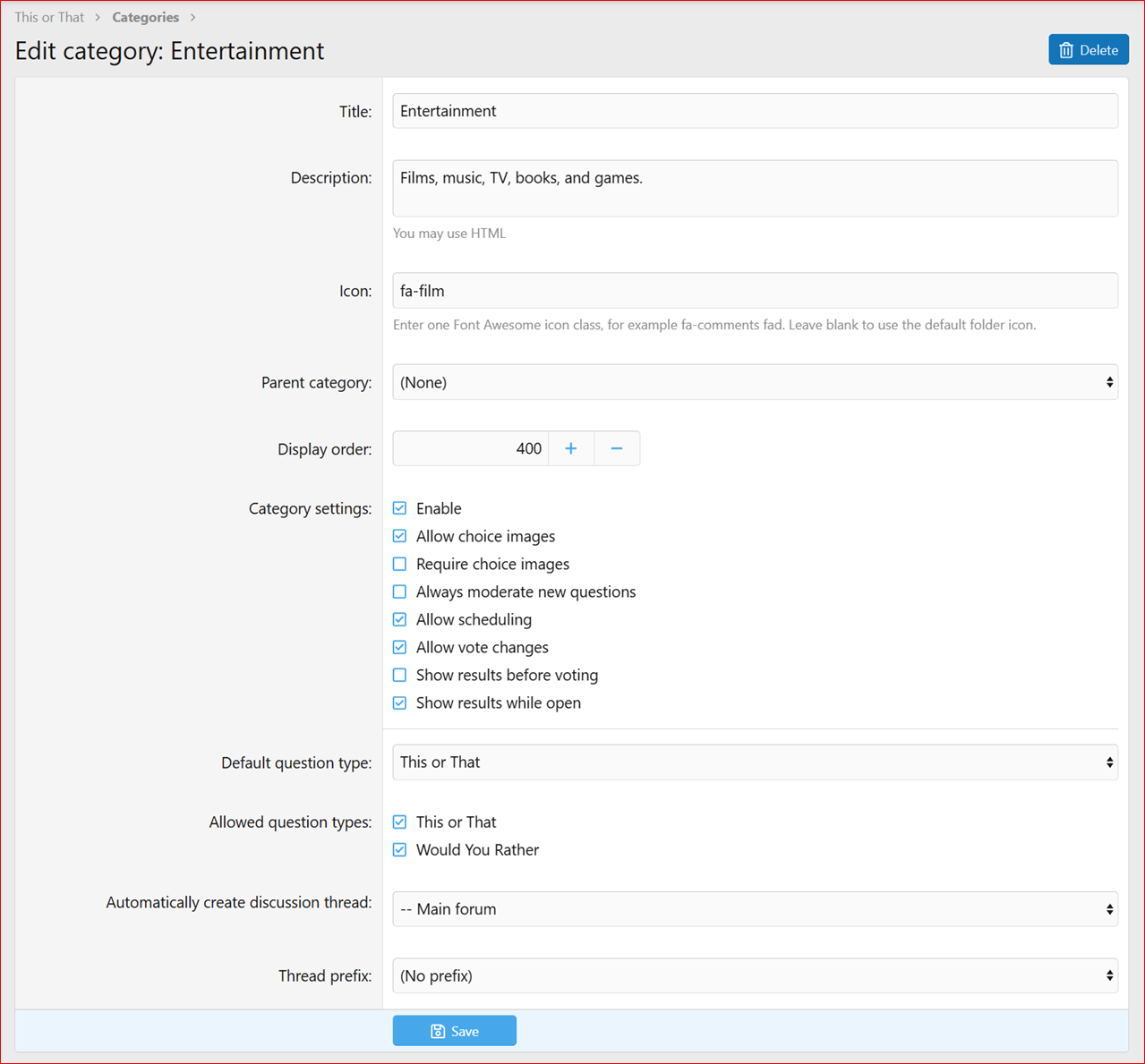Image resolution: width=1145 pixels, height=1064 pixels.
Task: Go to the Categories breadcrumb
Action: point(145,17)
